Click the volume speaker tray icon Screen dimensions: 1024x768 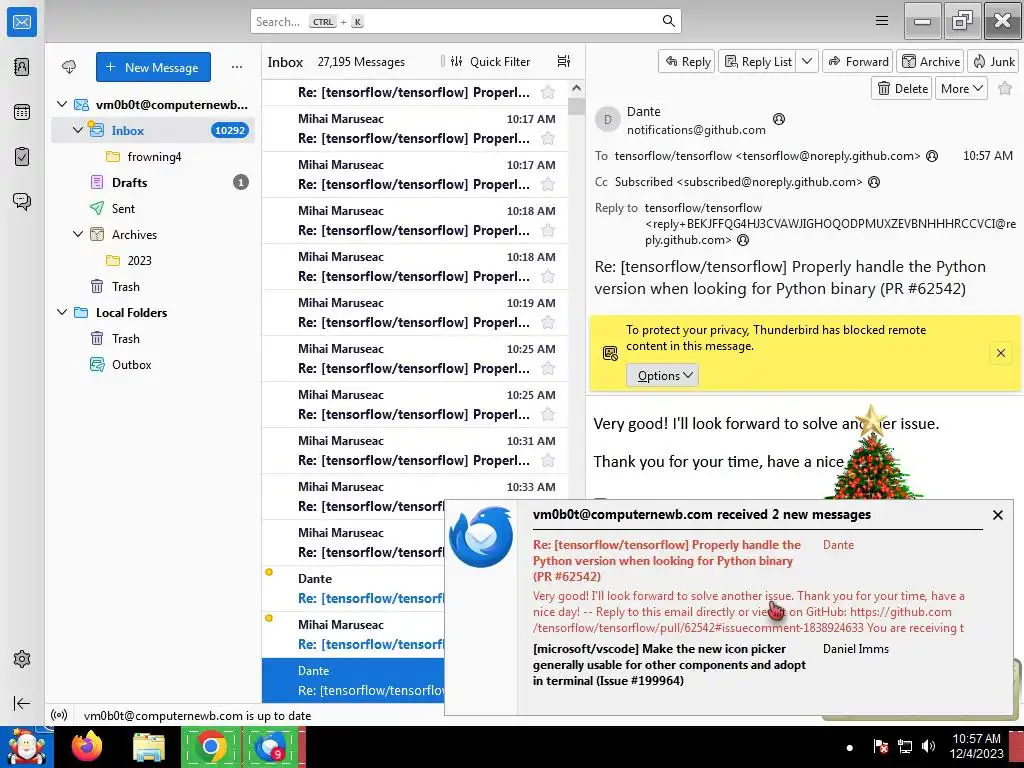click(x=927, y=746)
